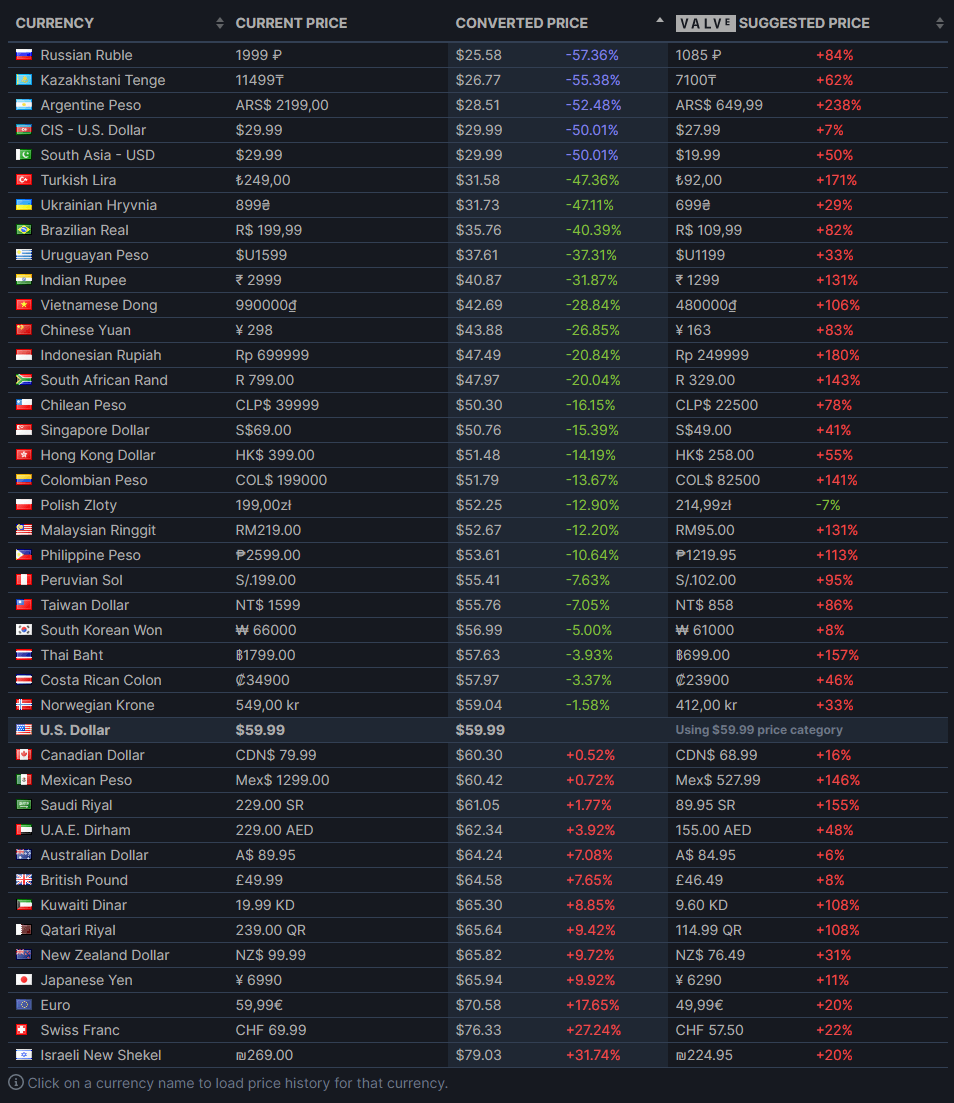Screen dimensions: 954x1103
Task: Open South Asia - USD price history
Action: (x=98, y=155)
